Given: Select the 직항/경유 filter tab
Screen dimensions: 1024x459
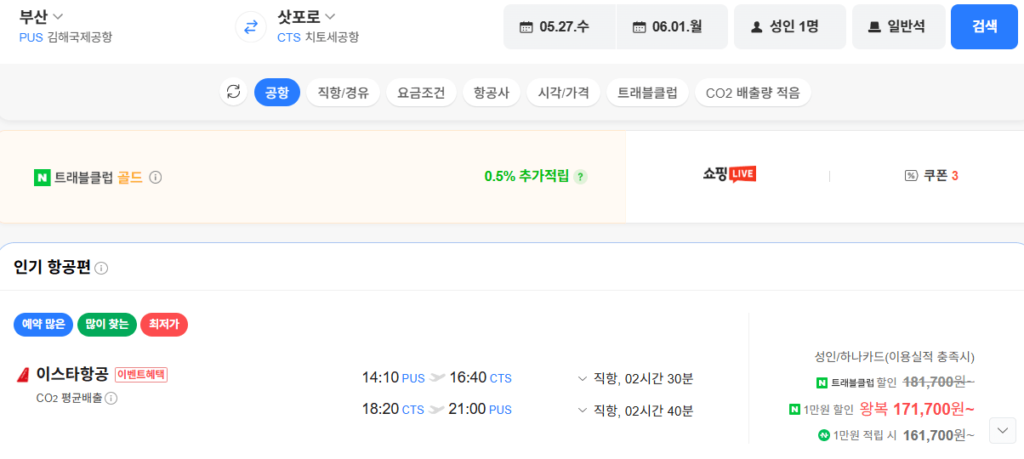Looking at the screenshot, I should [343, 93].
